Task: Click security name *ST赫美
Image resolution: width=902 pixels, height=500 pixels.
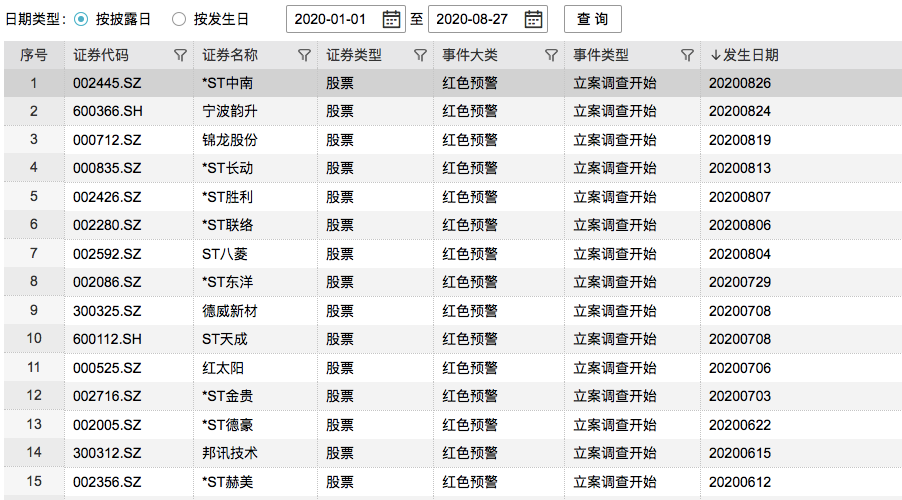Action: pos(227,482)
